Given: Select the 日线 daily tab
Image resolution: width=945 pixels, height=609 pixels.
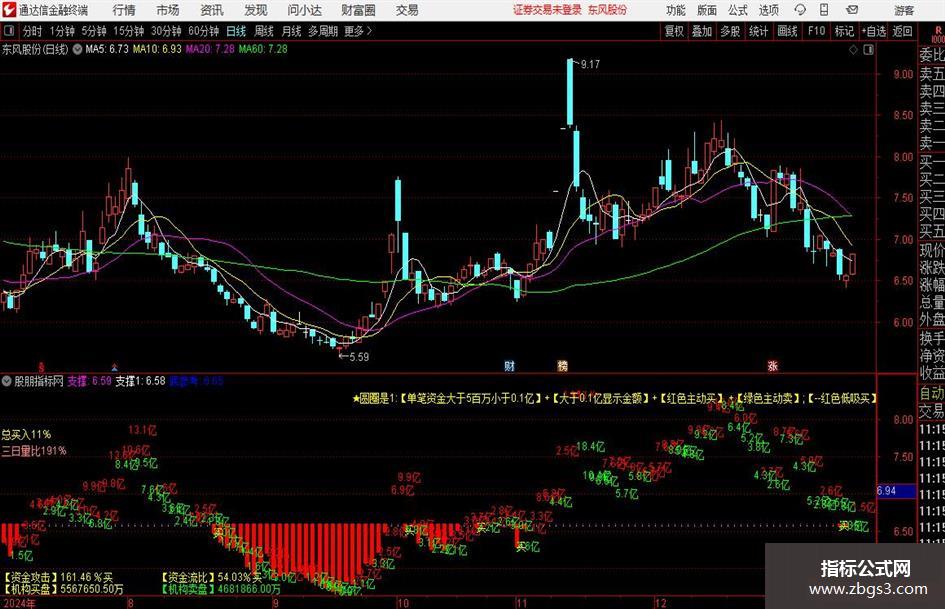Looking at the screenshot, I should click(x=236, y=31).
